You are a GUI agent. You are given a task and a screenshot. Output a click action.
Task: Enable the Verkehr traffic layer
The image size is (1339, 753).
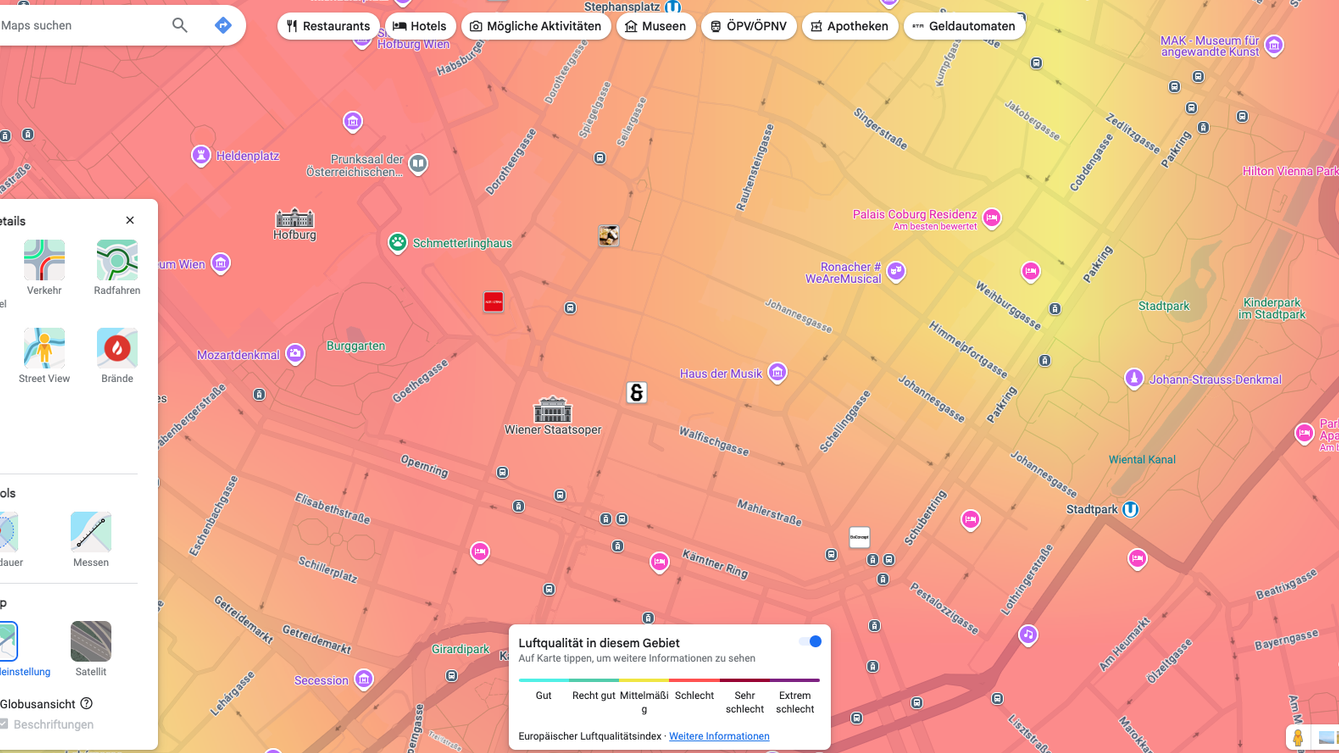coord(44,261)
